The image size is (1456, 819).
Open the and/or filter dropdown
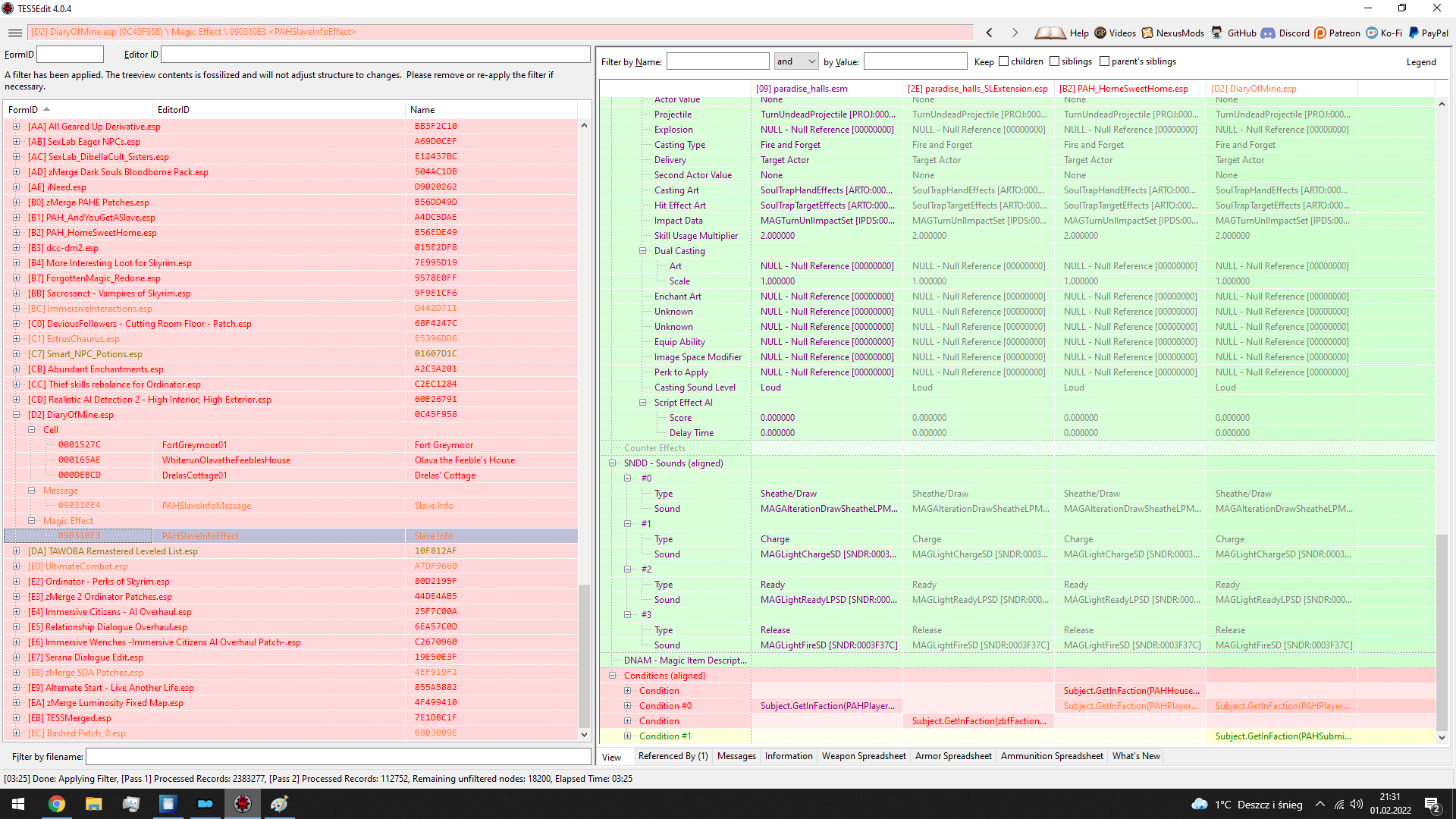point(795,61)
